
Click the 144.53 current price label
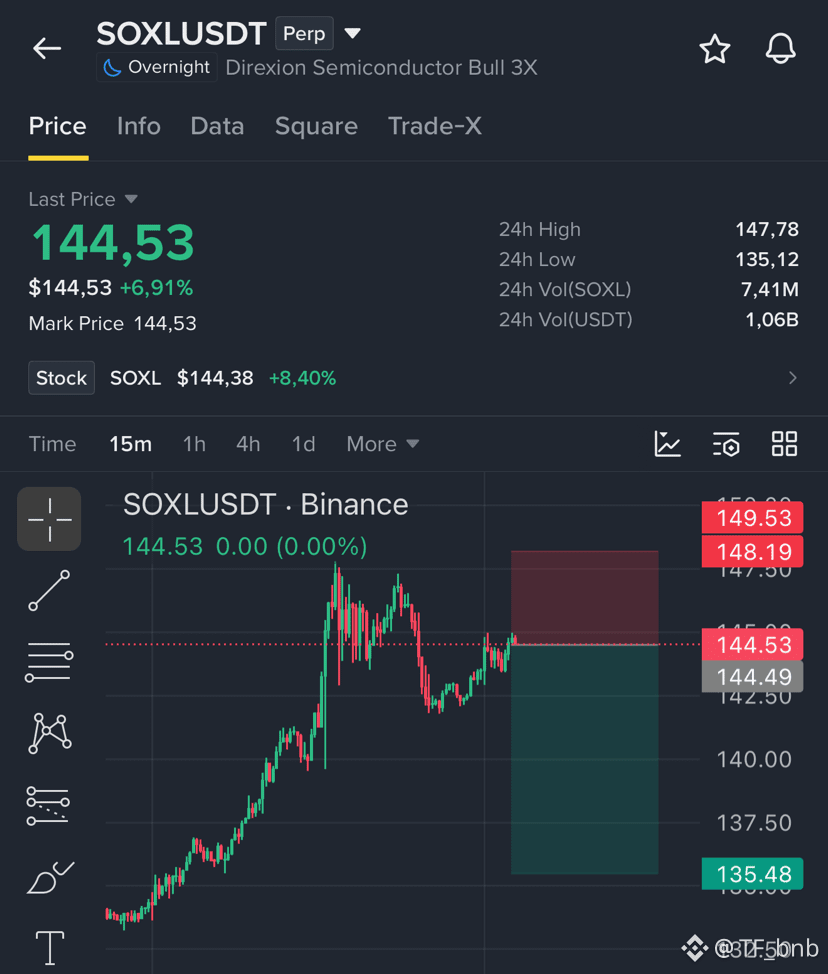tap(752, 644)
